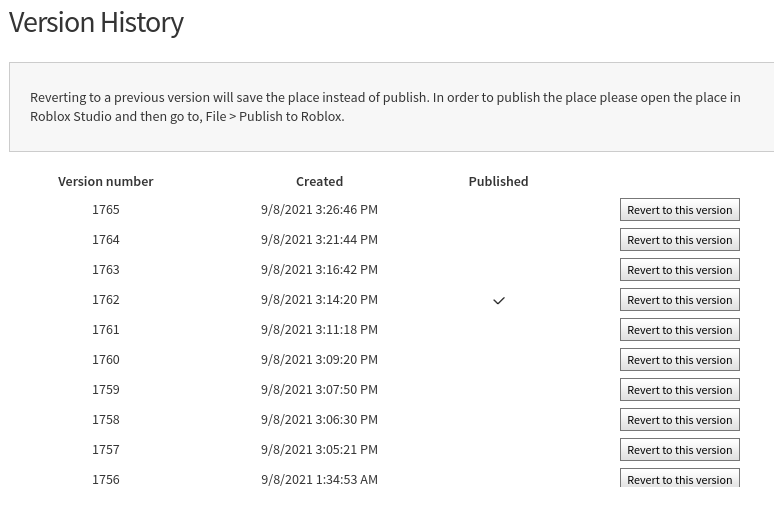Select version number 1765 text
The width and height of the screenshot is (774, 514).
106,209
